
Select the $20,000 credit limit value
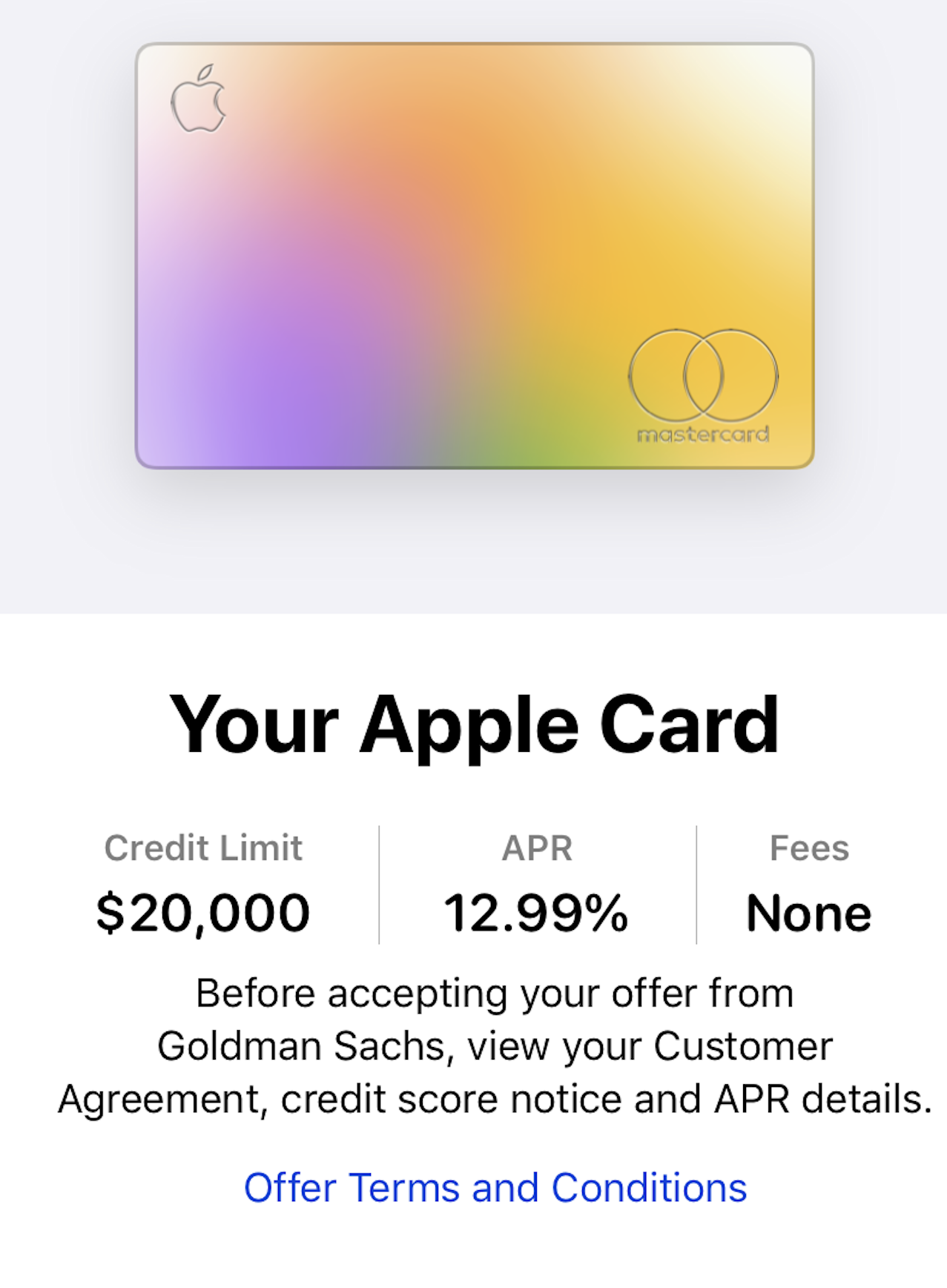pos(202,913)
